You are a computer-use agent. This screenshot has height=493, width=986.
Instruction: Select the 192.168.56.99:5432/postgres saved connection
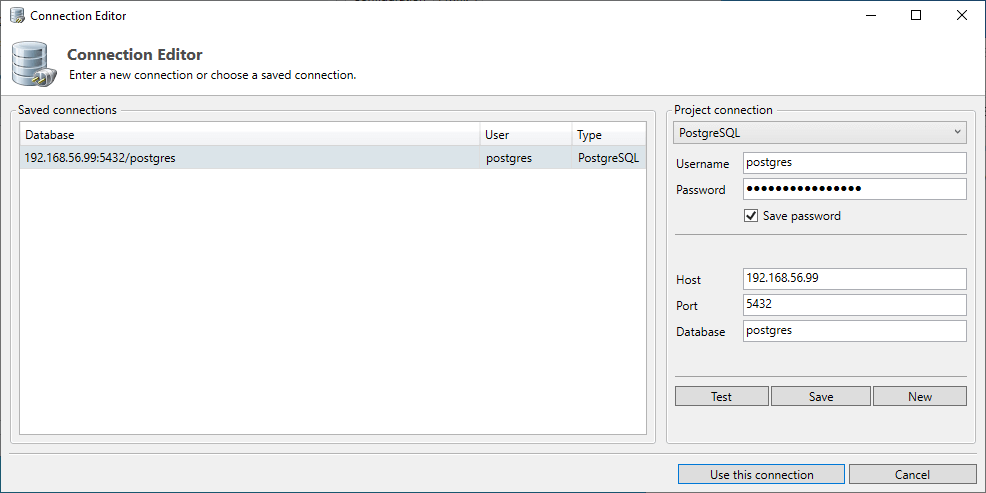(x=250, y=158)
